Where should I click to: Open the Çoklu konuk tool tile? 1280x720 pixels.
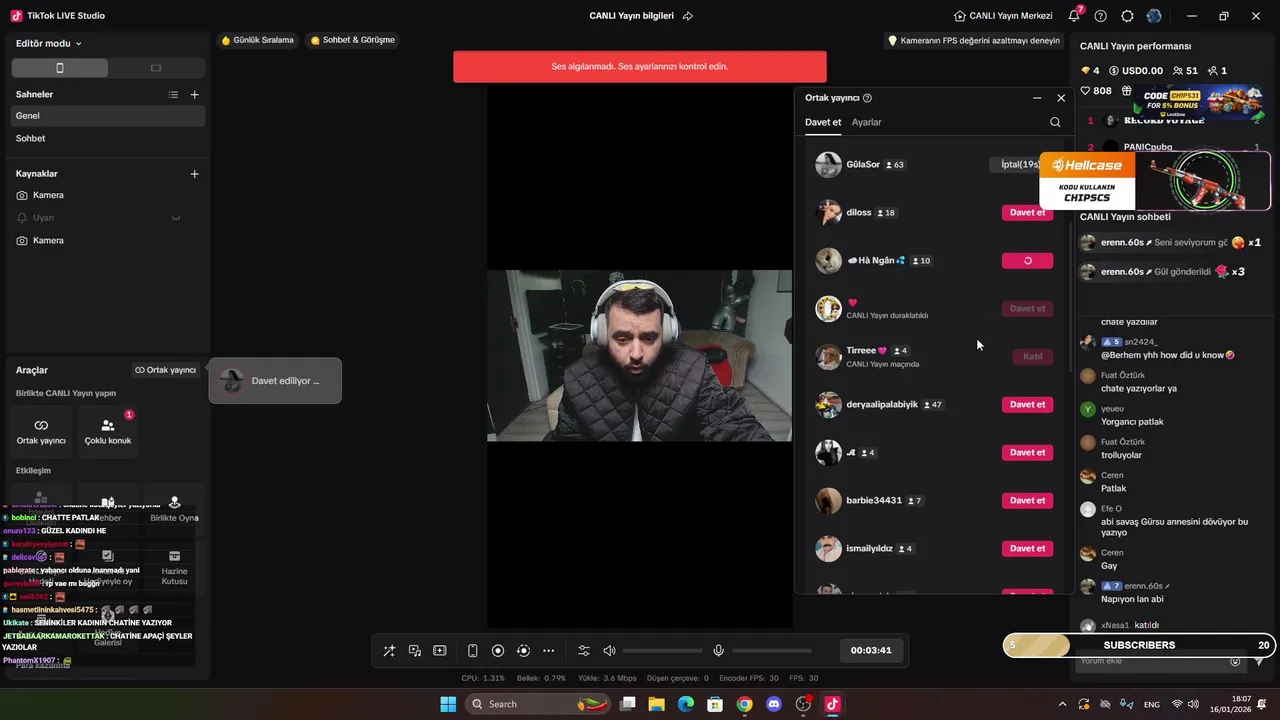108,432
